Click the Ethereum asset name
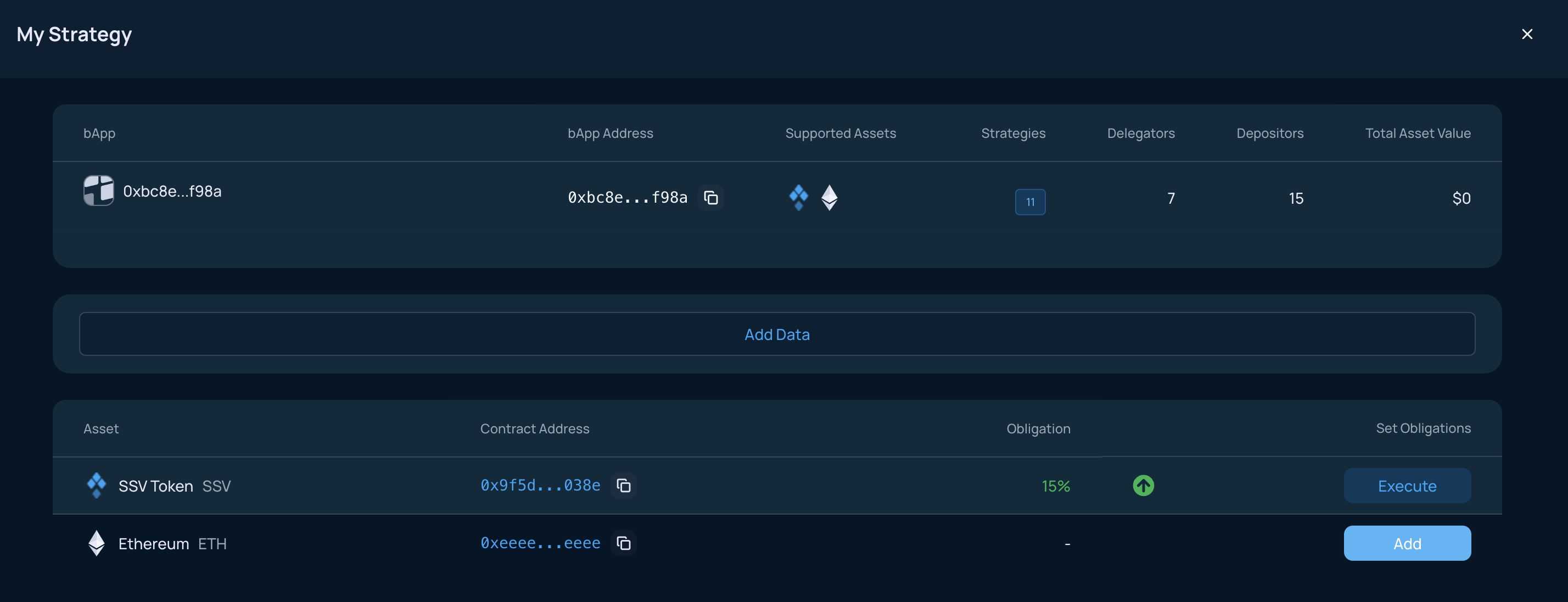This screenshot has height=602, width=1568. (x=153, y=544)
